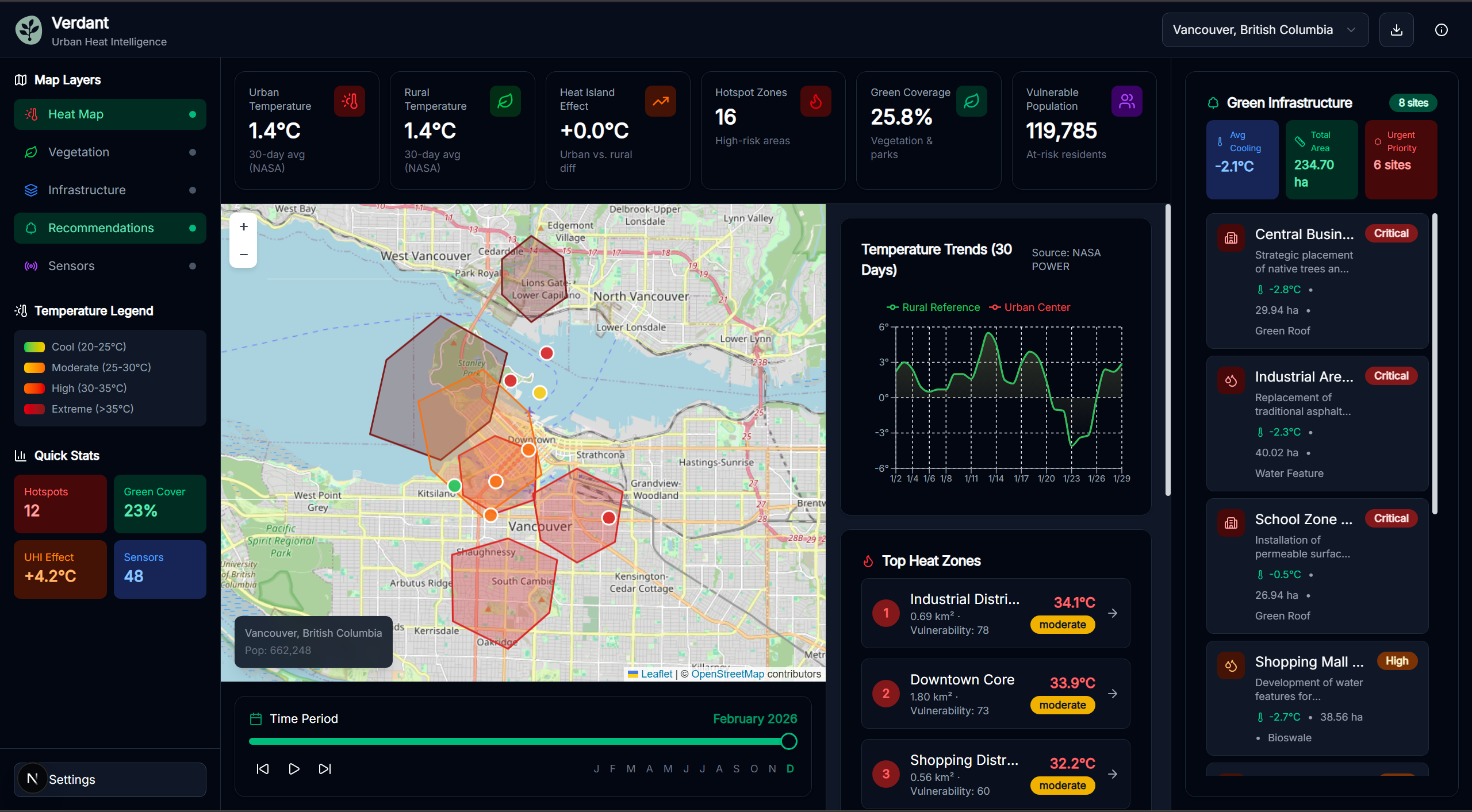Click the Verdant leaf logo
The width and height of the screenshot is (1472, 812).
(x=29, y=30)
